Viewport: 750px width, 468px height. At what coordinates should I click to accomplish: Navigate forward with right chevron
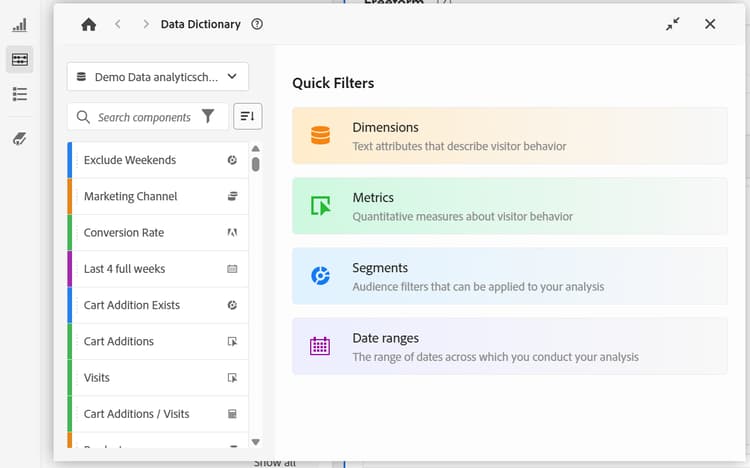point(146,24)
